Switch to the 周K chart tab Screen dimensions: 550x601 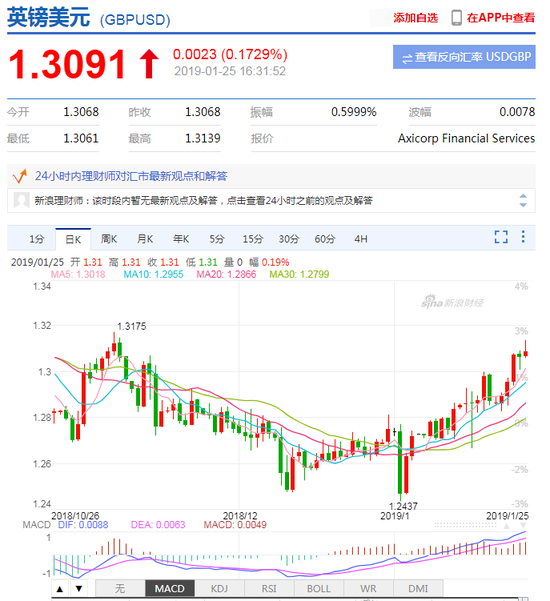pyautogui.click(x=109, y=239)
